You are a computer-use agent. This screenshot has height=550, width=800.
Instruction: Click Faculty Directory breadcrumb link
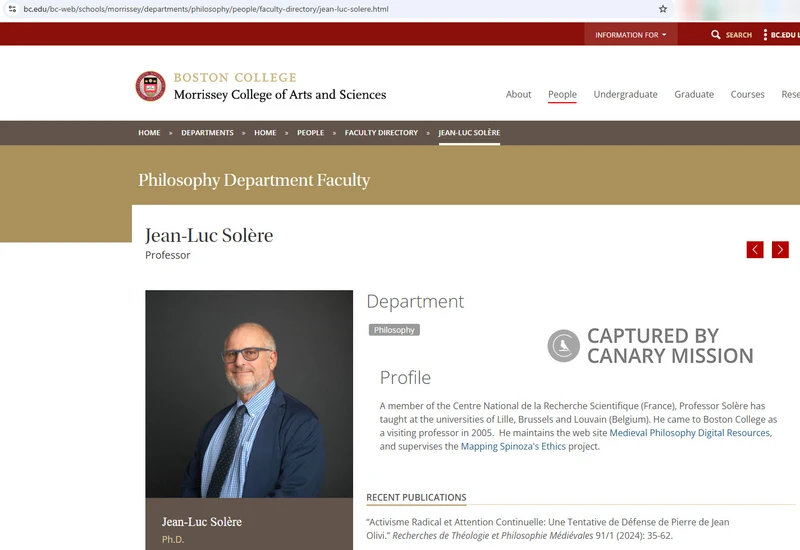click(x=381, y=133)
